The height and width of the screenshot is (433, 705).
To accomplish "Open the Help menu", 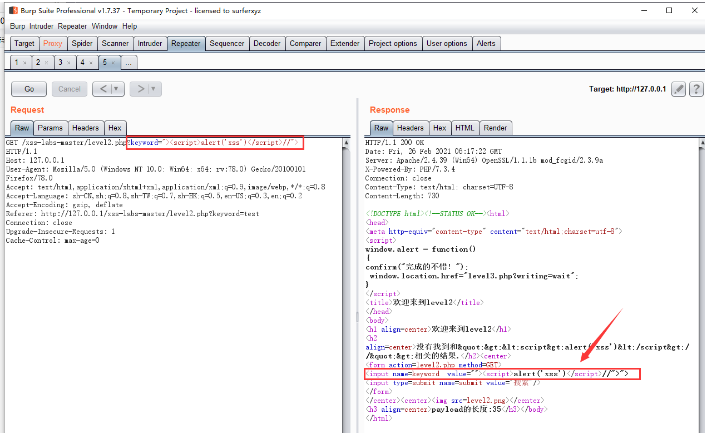I will click(x=130, y=26).
